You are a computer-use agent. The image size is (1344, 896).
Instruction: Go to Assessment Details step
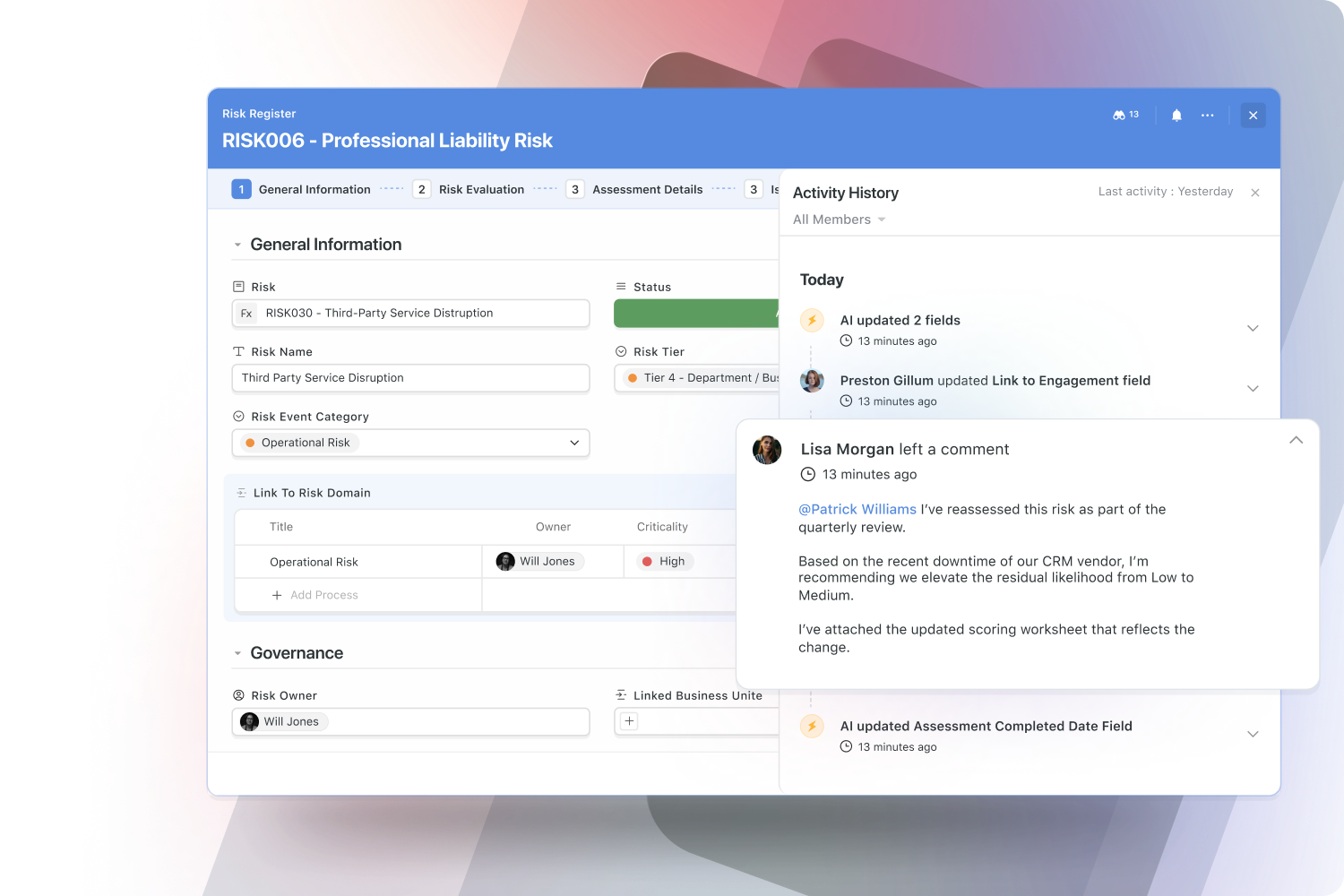point(634,189)
